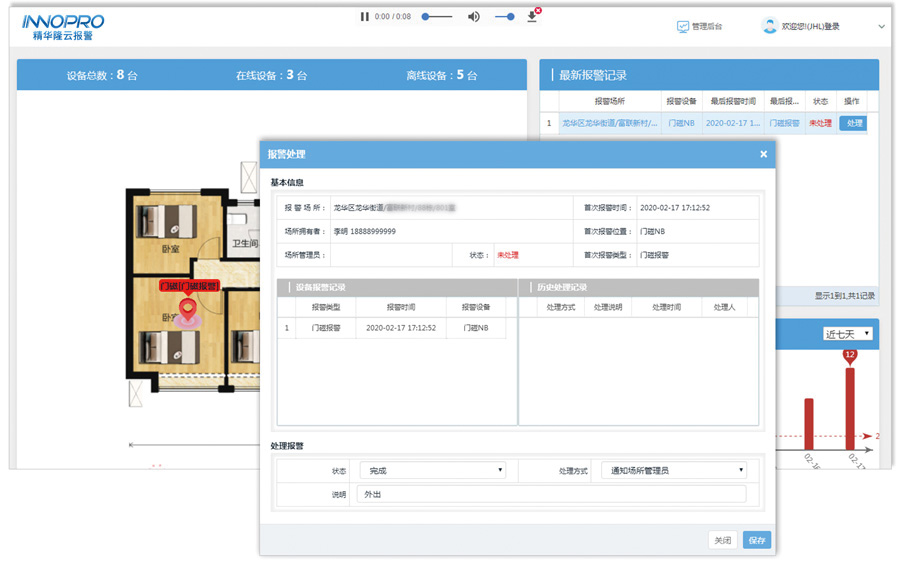This screenshot has width=900, height=563.
Task: Mute the audio with the speaker icon
Action: click(x=474, y=17)
